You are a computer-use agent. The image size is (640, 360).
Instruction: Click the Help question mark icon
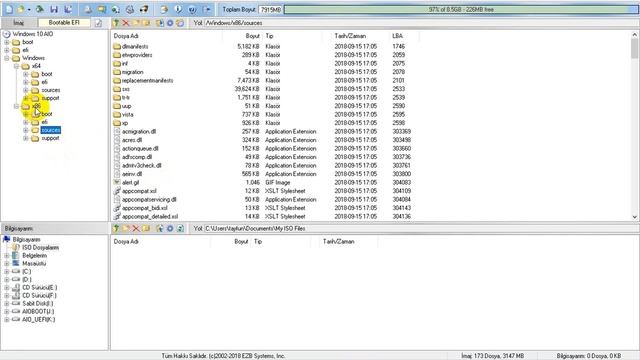(192, 9)
